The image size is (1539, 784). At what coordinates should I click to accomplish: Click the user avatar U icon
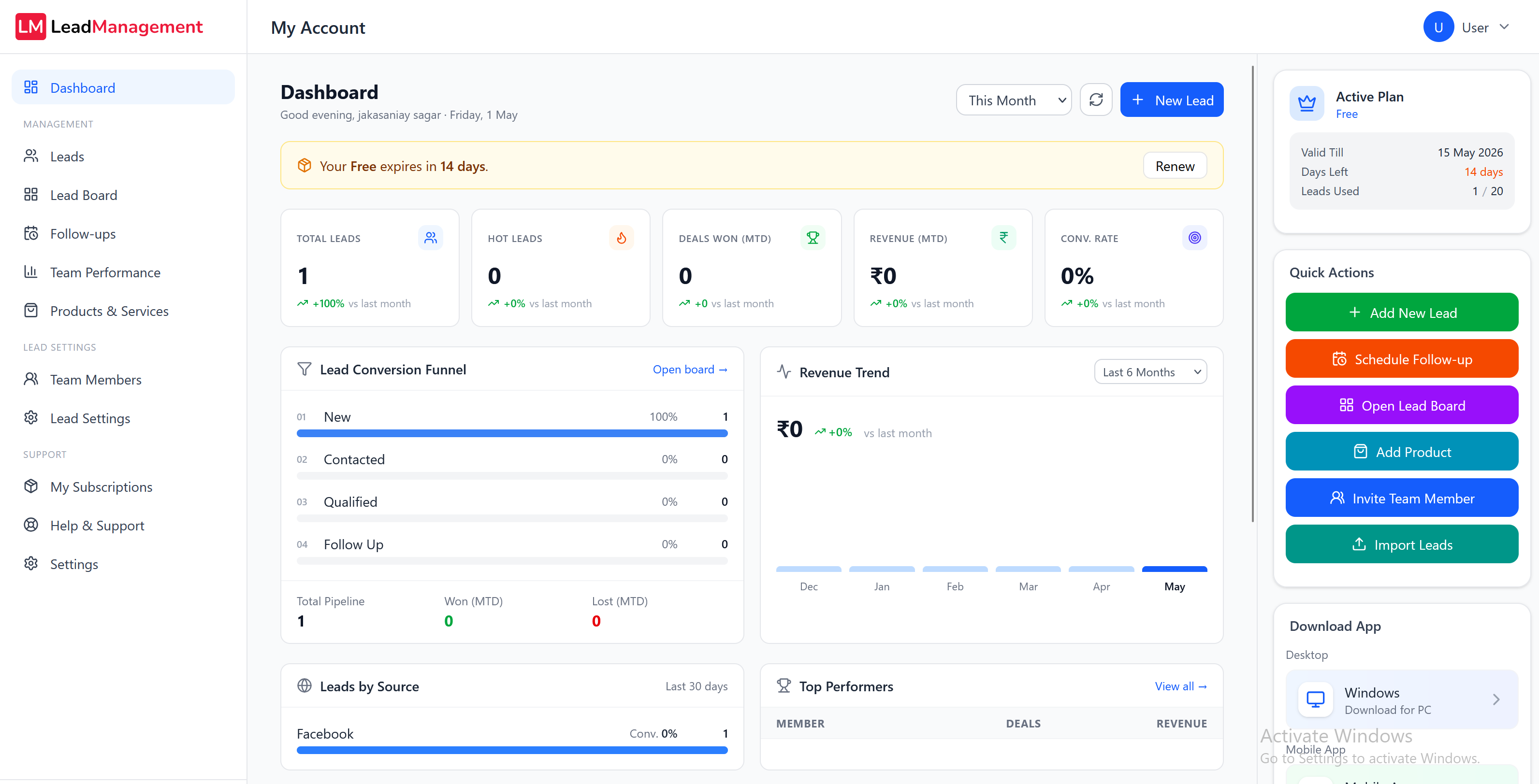pyautogui.click(x=1438, y=27)
